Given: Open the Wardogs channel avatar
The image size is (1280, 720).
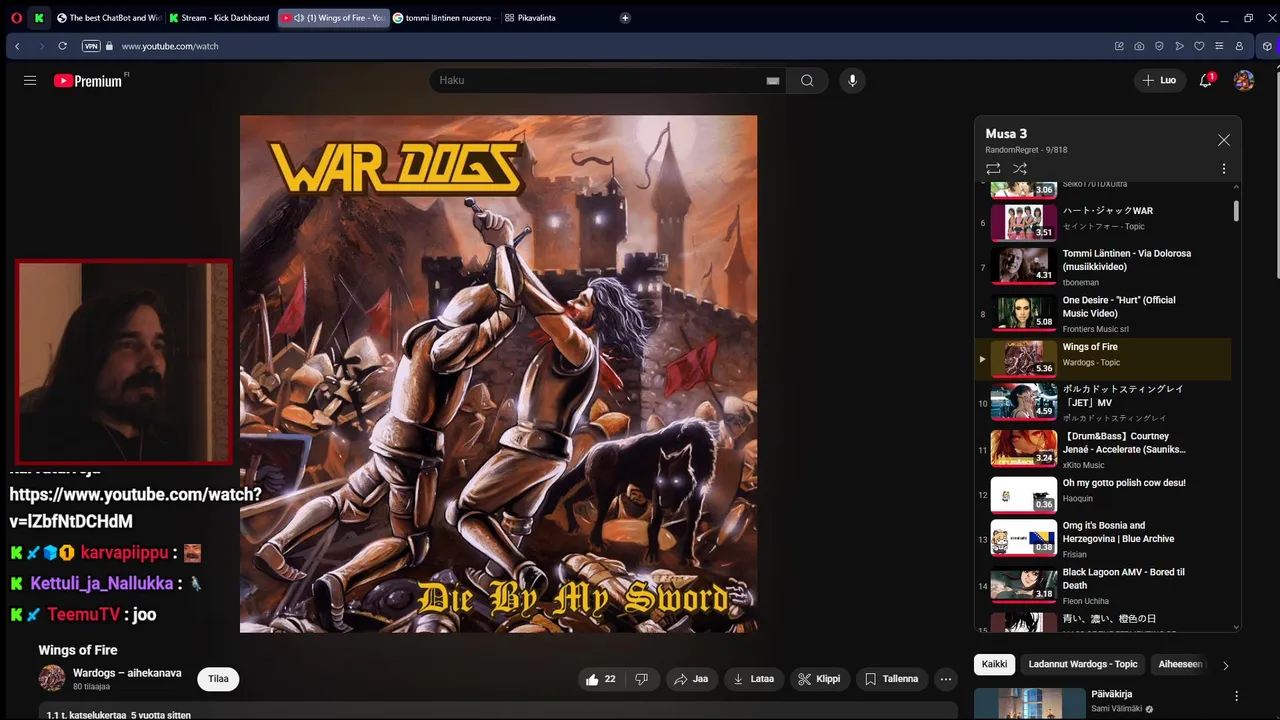Looking at the screenshot, I should point(52,678).
